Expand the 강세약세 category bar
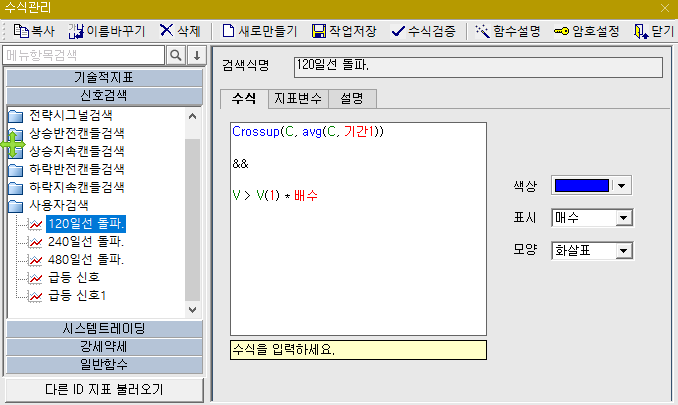Viewport: 678px width, 405px height. click(x=104, y=347)
